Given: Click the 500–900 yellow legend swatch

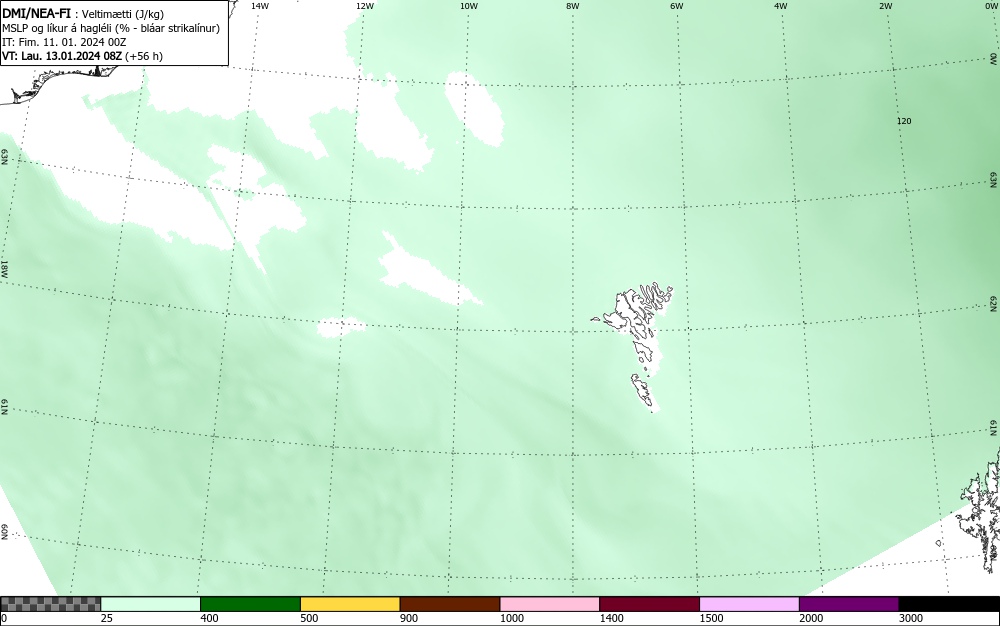Looking at the screenshot, I should pos(350,604).
